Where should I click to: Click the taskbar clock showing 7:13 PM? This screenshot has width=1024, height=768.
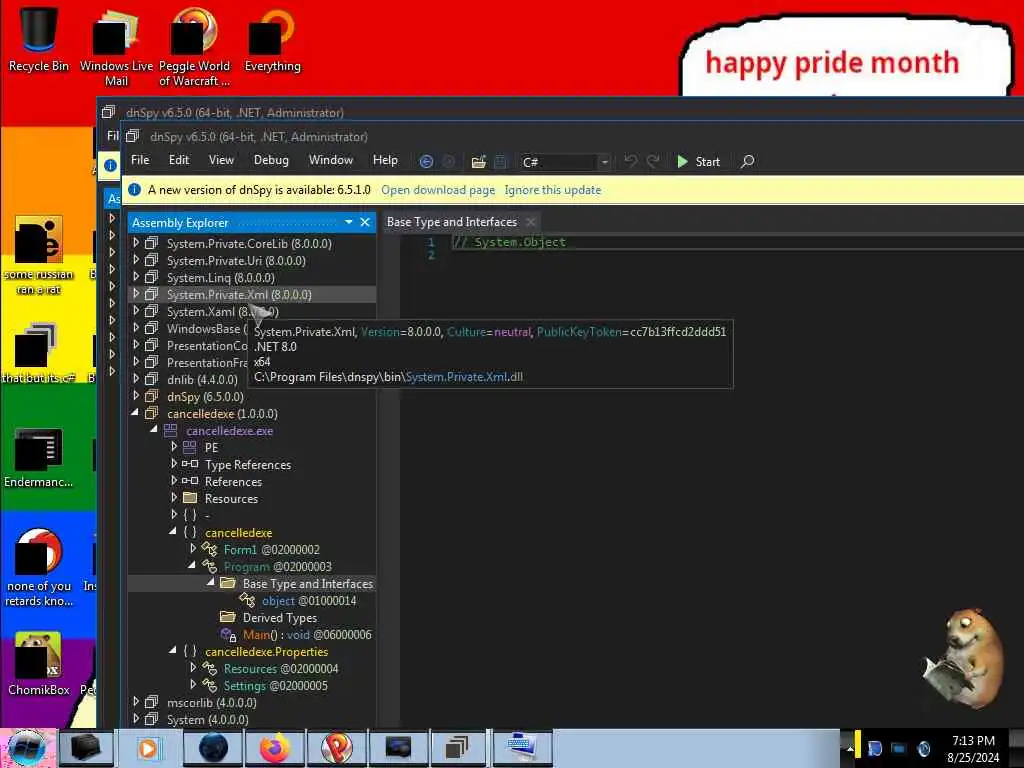coord(973,748)
